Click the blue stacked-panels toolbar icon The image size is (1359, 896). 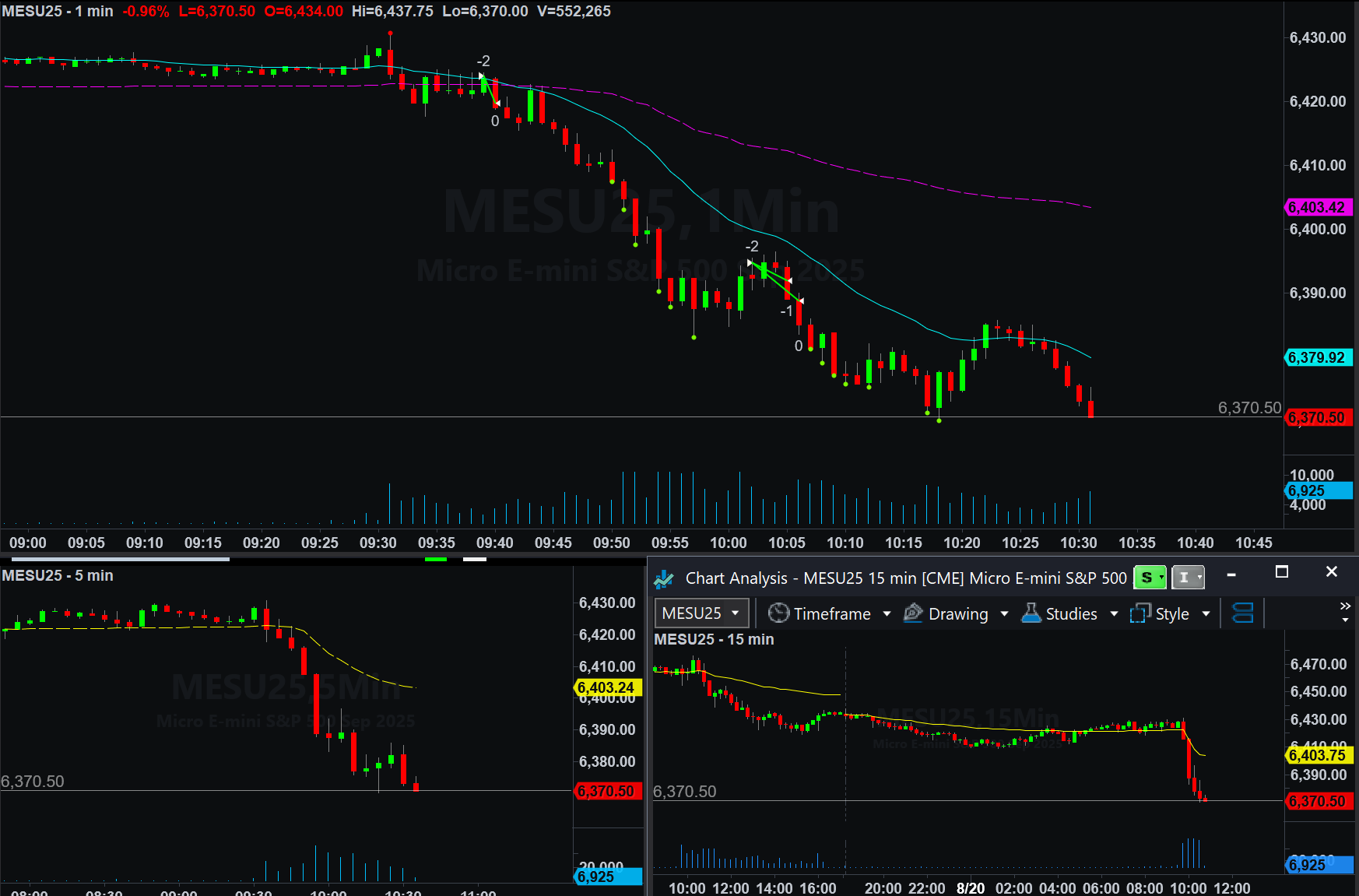click(x=1243, y=613)
